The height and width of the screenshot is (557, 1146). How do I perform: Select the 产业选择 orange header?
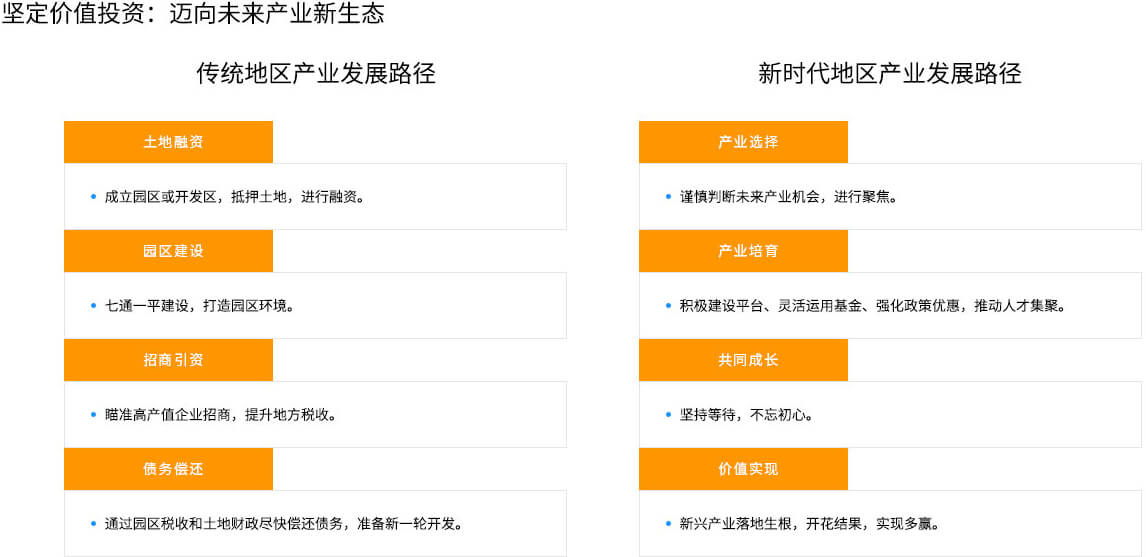pos(743,142)
